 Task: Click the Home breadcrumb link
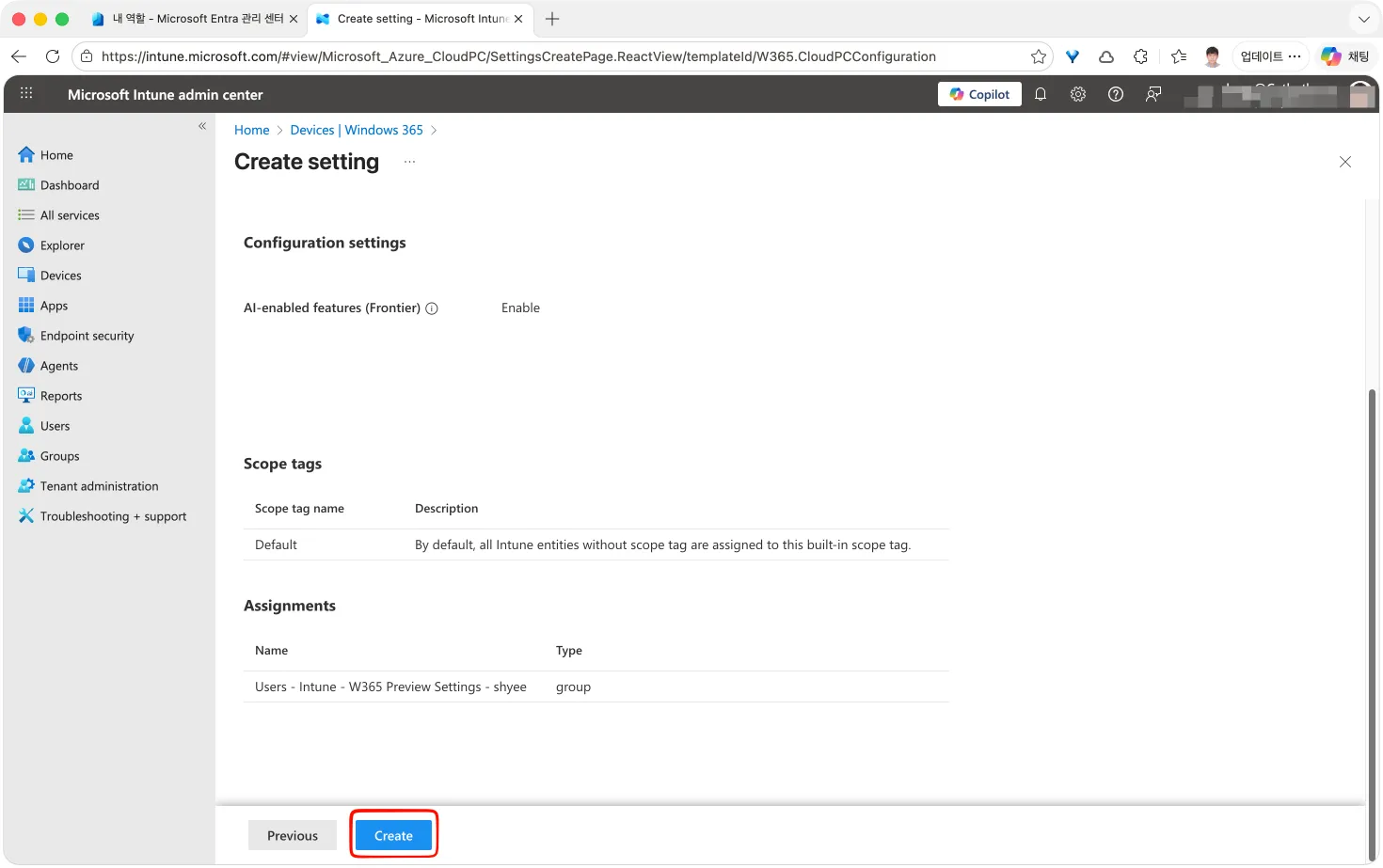point(251,130)
